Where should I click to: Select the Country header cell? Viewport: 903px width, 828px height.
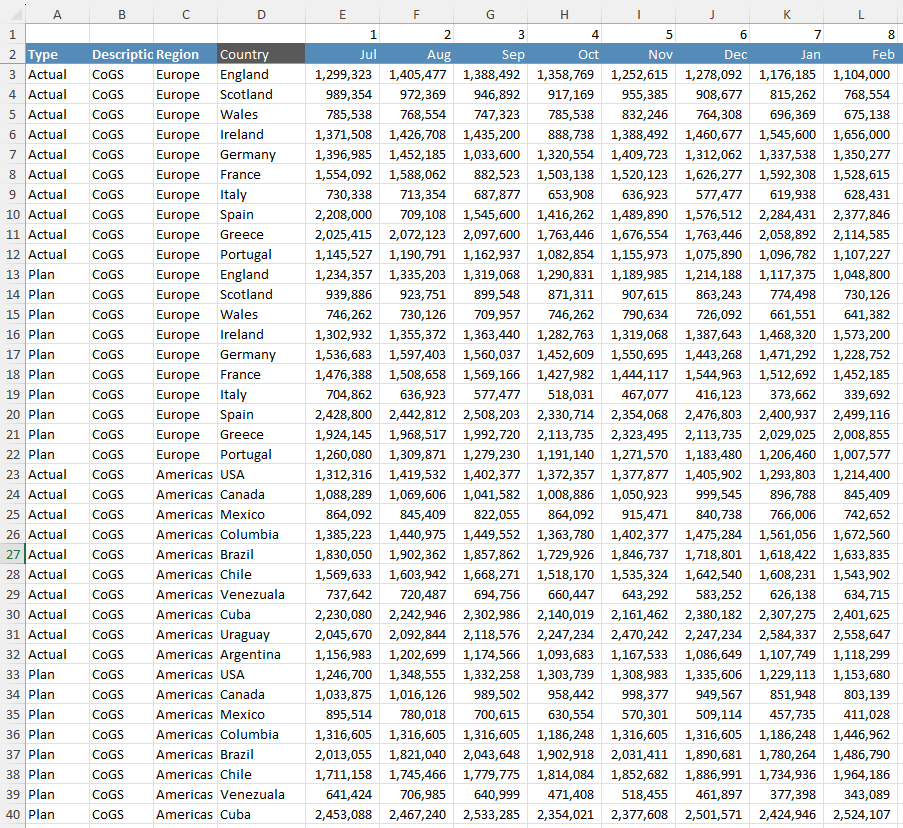(261, 54)
